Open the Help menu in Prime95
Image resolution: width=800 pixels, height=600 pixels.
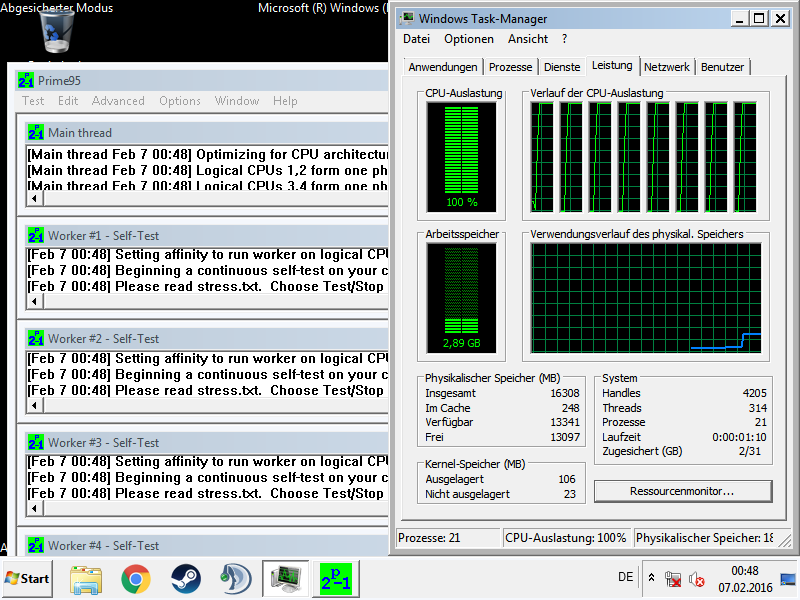click(285, 101)
